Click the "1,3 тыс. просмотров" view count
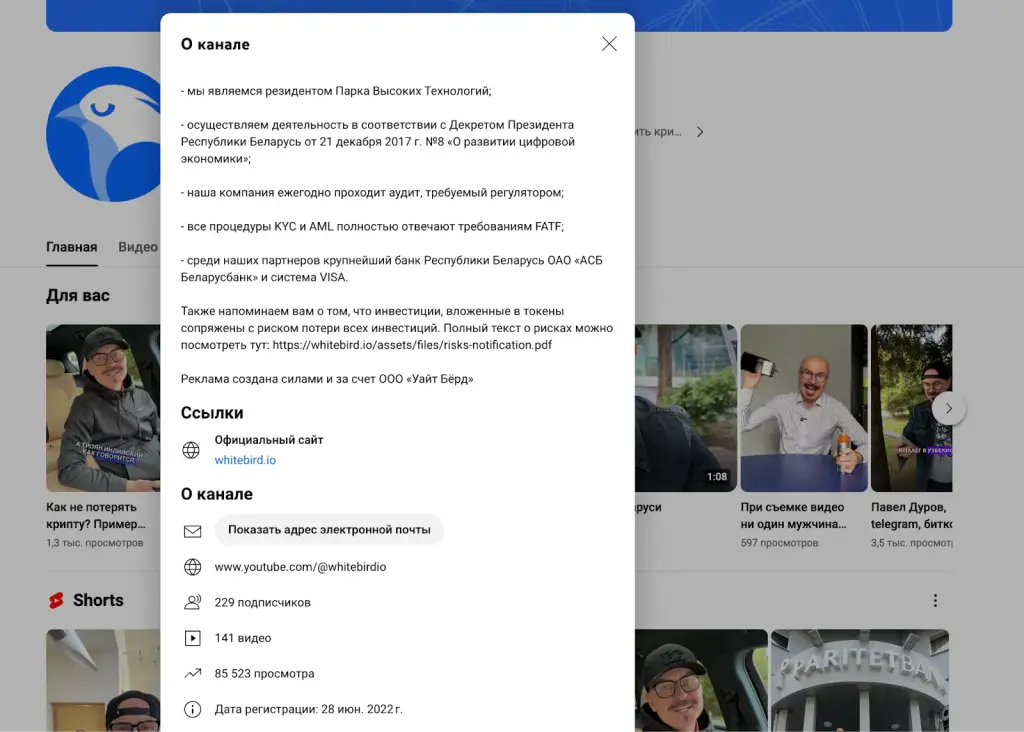The width and height of the screenshot is (1024, 732). (95, 543)
